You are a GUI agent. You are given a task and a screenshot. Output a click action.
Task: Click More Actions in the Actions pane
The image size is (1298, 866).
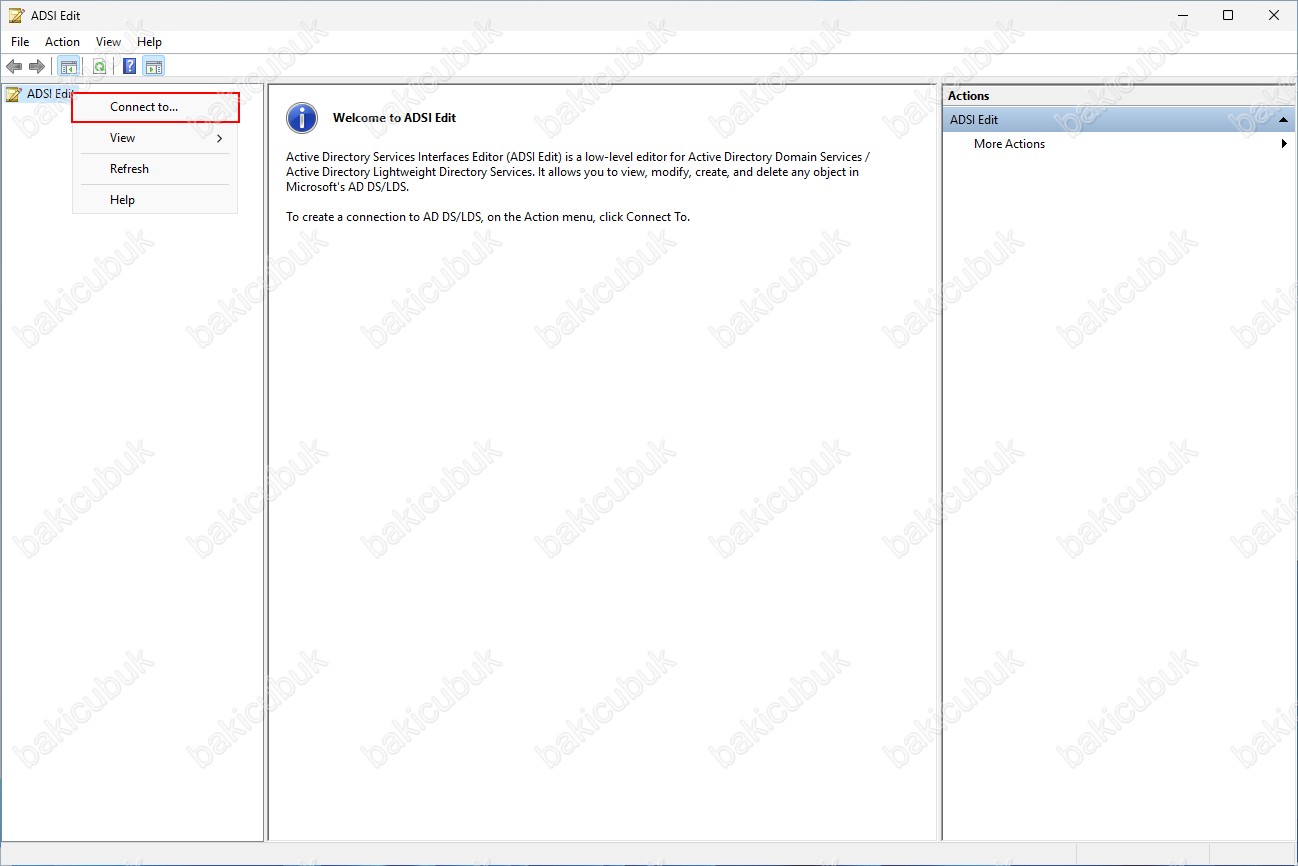(x=1009, y=144)
